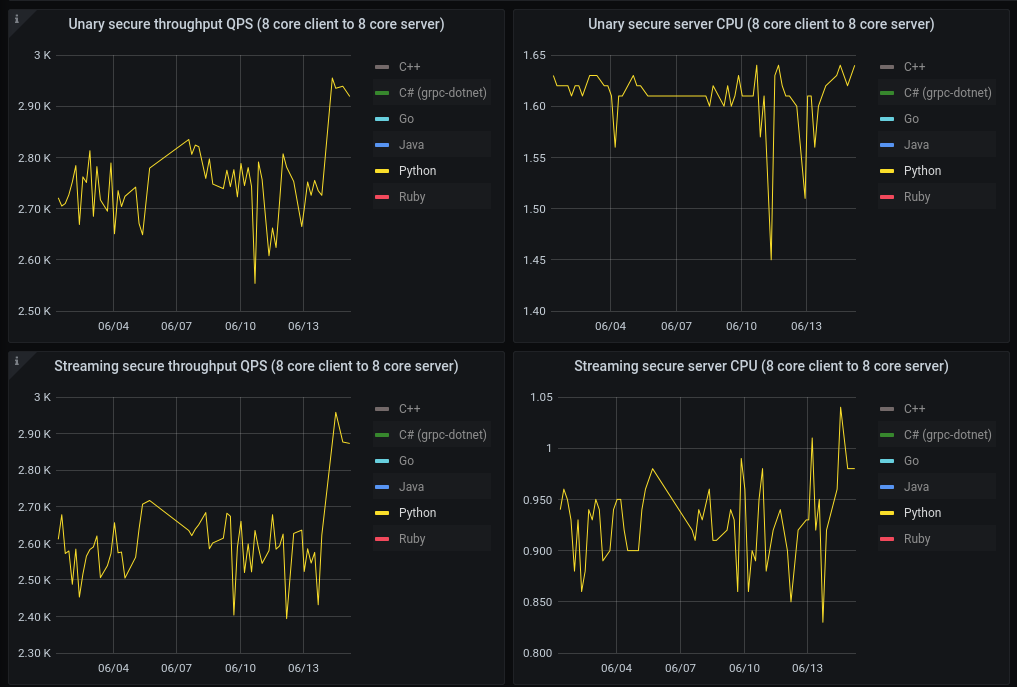1017x687 pixels.
Task: Select C++ label in Streaming QPS legend
Action: [x=409, y=409]
